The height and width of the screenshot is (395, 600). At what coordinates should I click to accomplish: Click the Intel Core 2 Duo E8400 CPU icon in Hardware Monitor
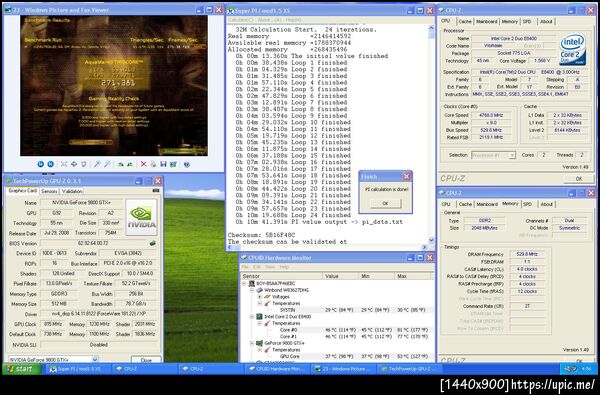(x=259, y=317)
